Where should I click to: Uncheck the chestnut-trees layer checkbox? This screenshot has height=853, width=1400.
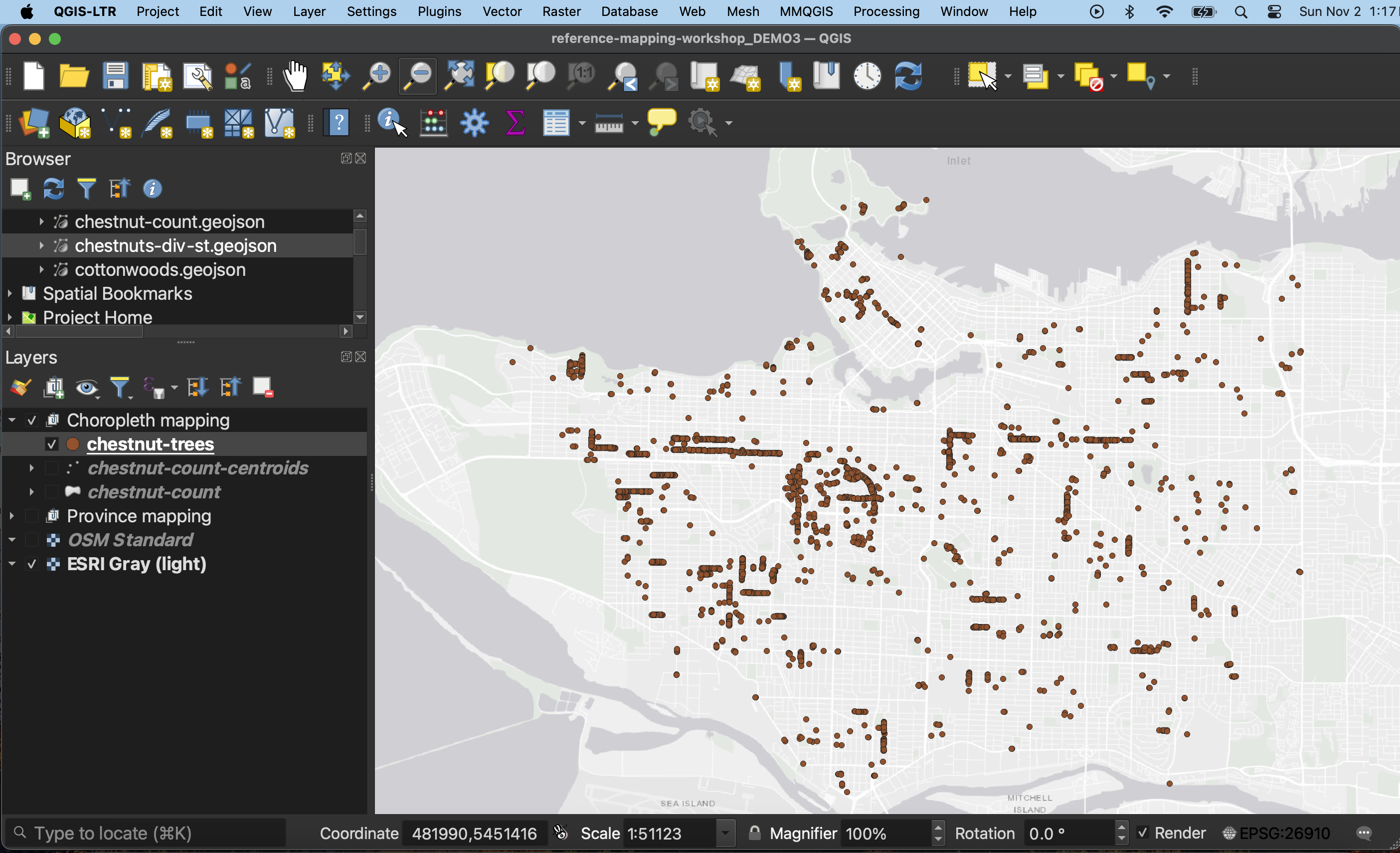pyautogui.click(x=52, y=444)
